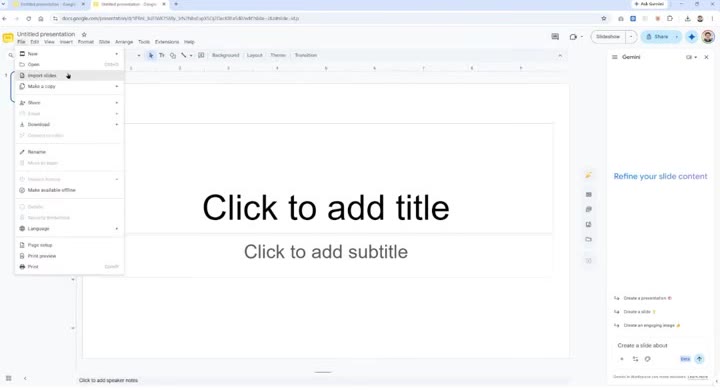
Task: Choose the Text box tool
Action: pos(162,56)
